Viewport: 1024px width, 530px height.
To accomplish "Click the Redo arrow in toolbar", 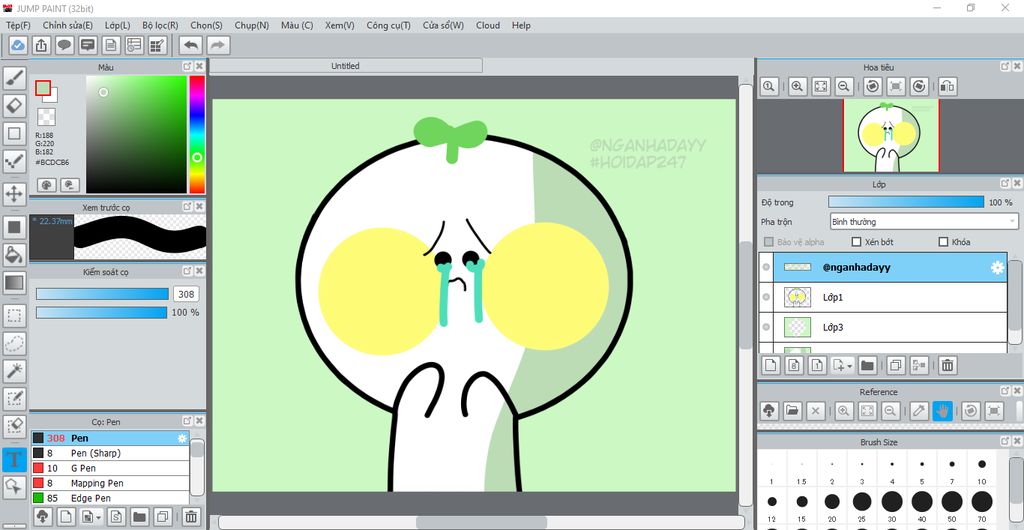I will coord(218,45).
